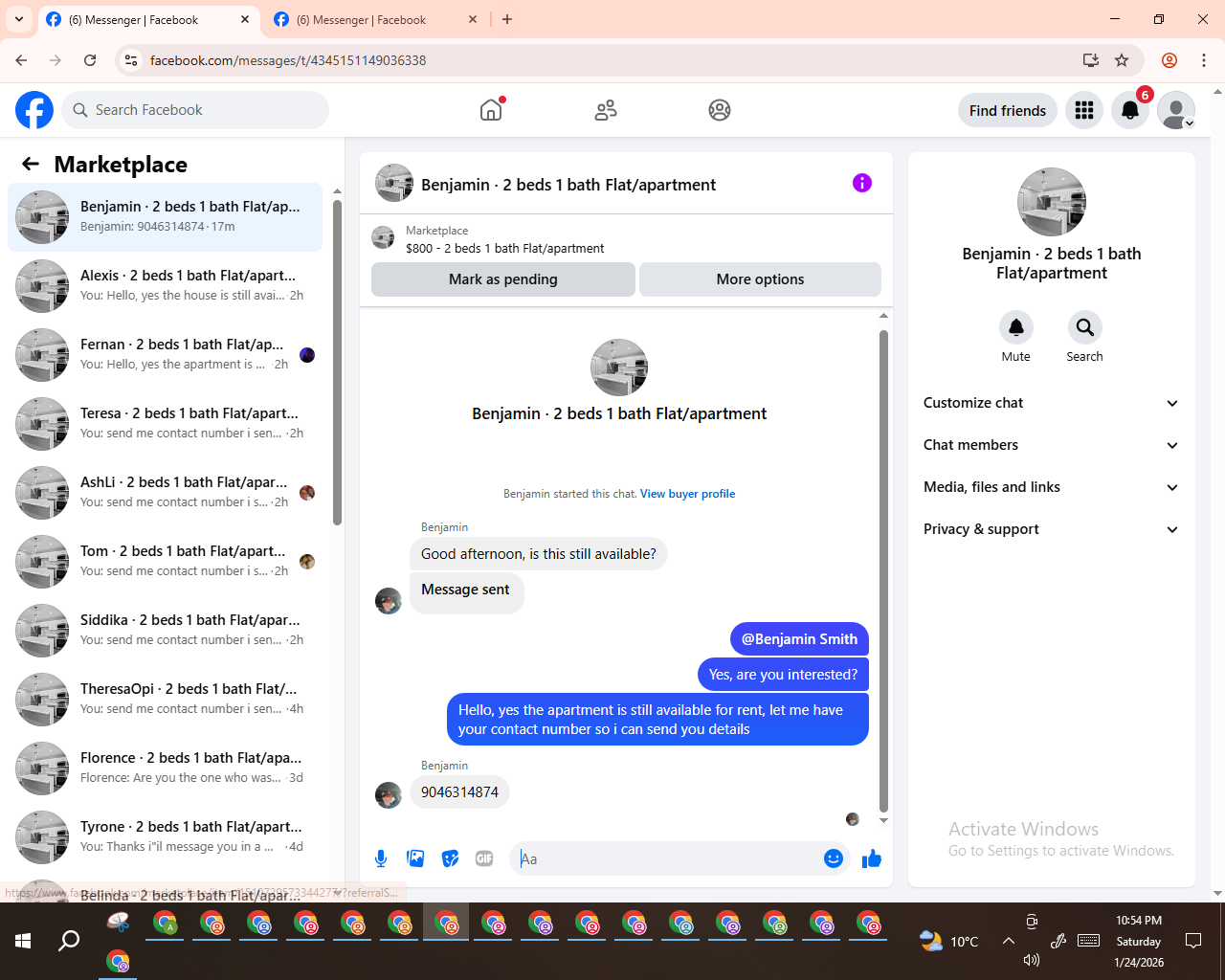
Task: Choose a sticker using the sticker icon
Action: (450, 858)
